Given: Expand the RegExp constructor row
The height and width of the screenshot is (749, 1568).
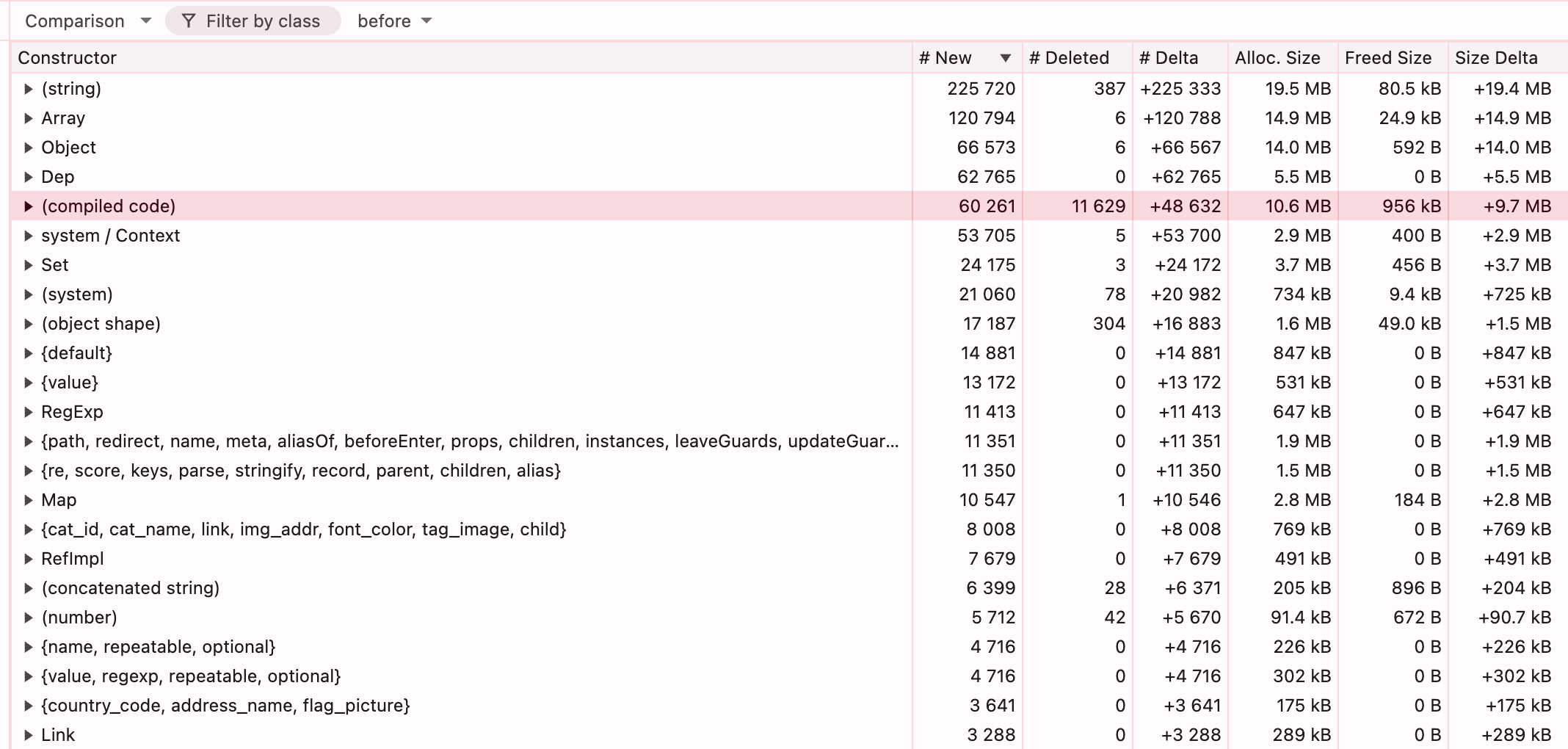Looking at the screenshot, I should [28, 412].
